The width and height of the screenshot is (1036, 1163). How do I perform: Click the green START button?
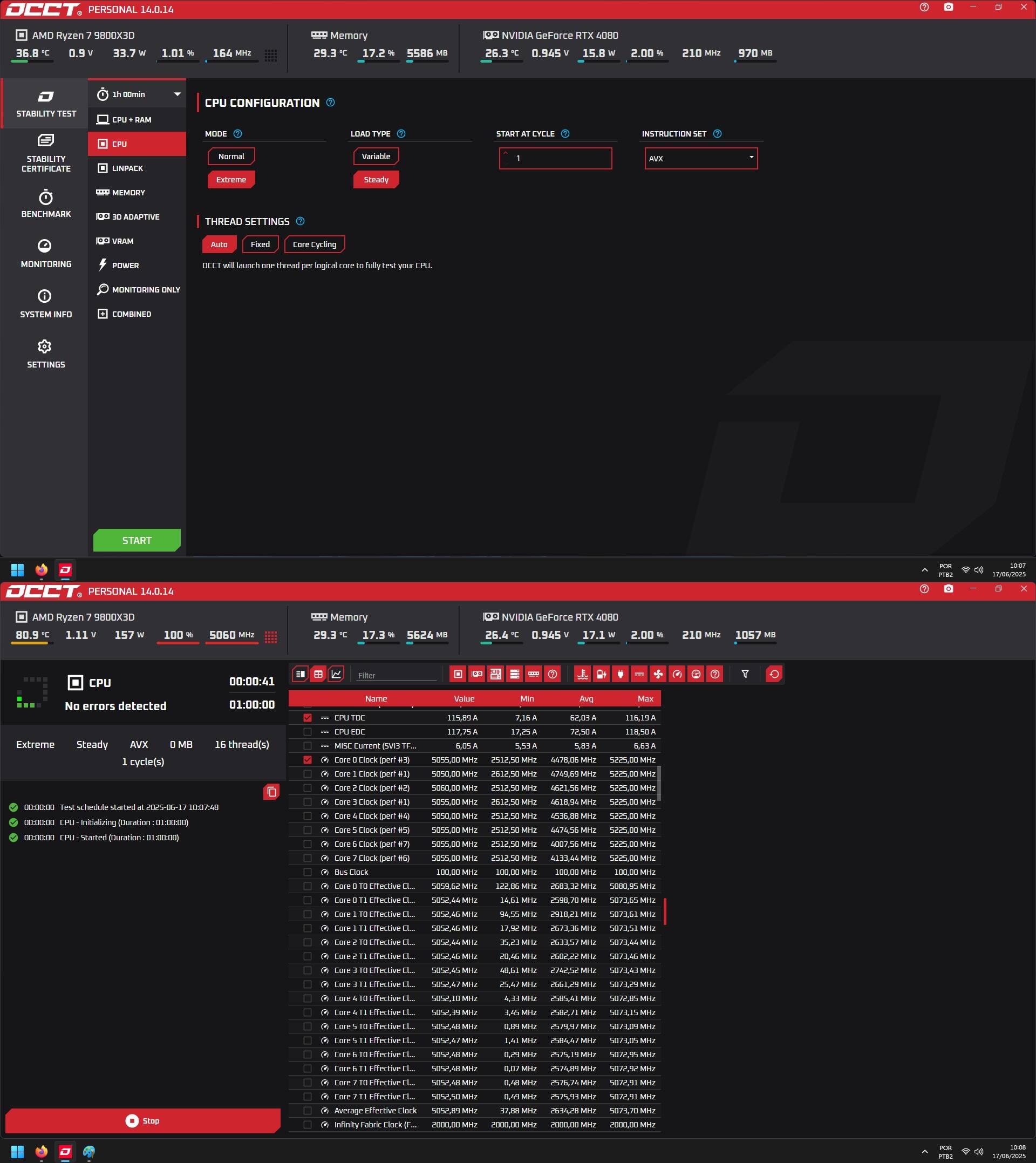(x=137, y=540)
